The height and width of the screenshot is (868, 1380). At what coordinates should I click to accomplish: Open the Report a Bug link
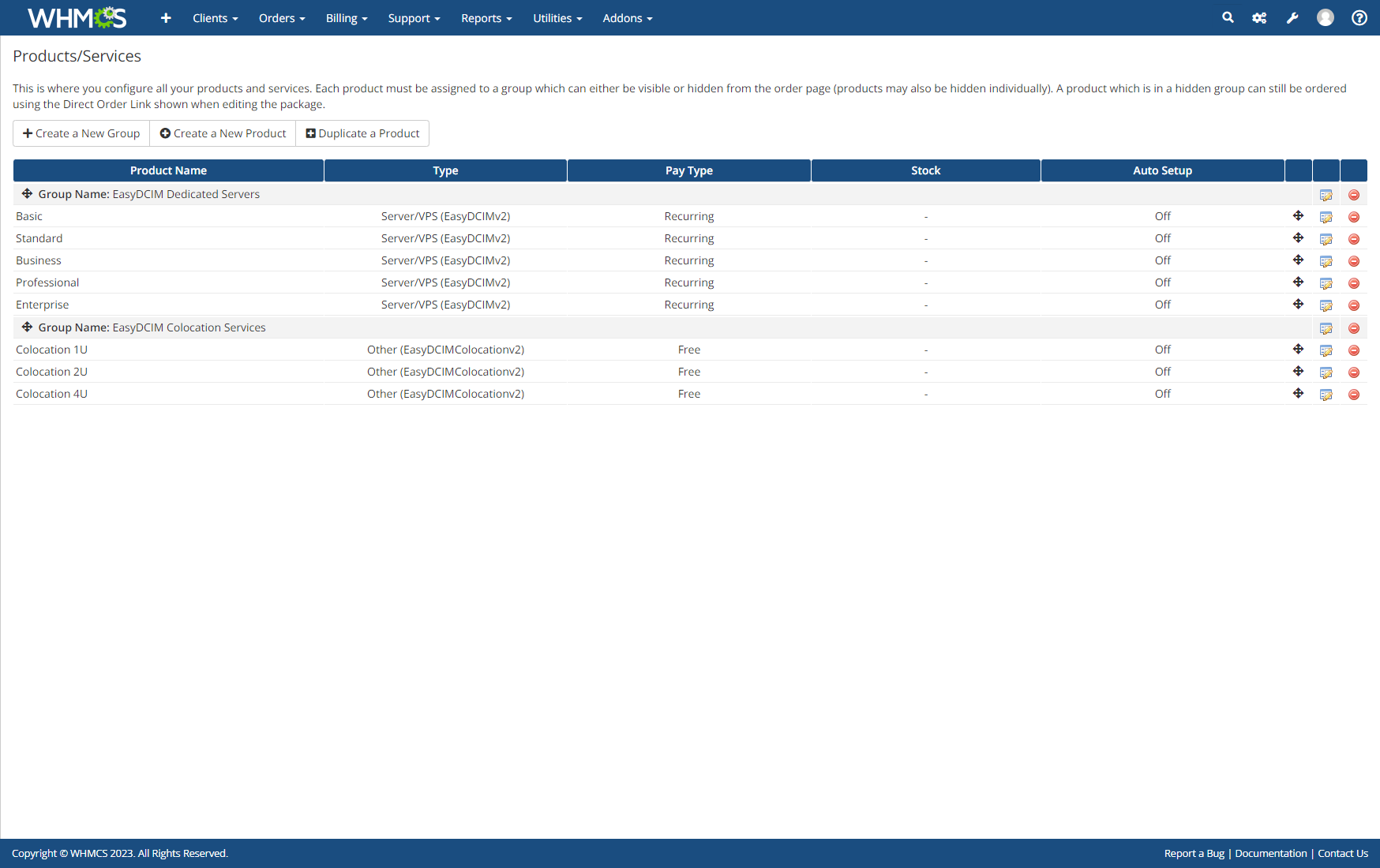(x=1194, y=854)
